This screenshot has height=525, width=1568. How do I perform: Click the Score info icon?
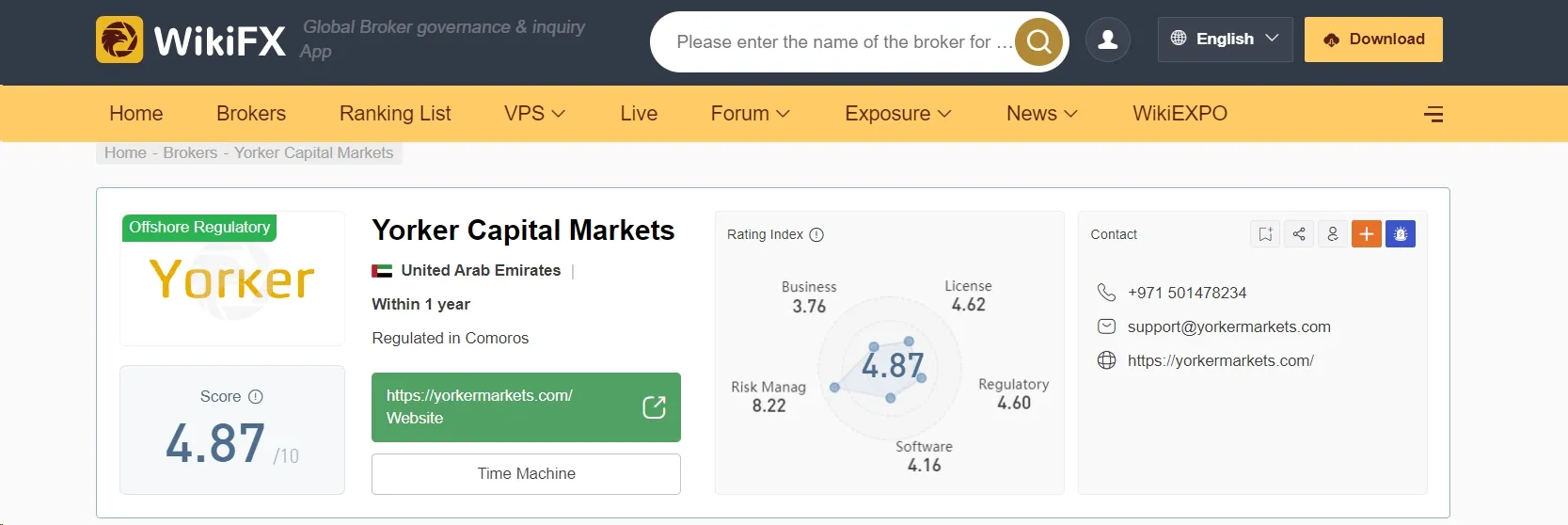click(x=256, y=397)
